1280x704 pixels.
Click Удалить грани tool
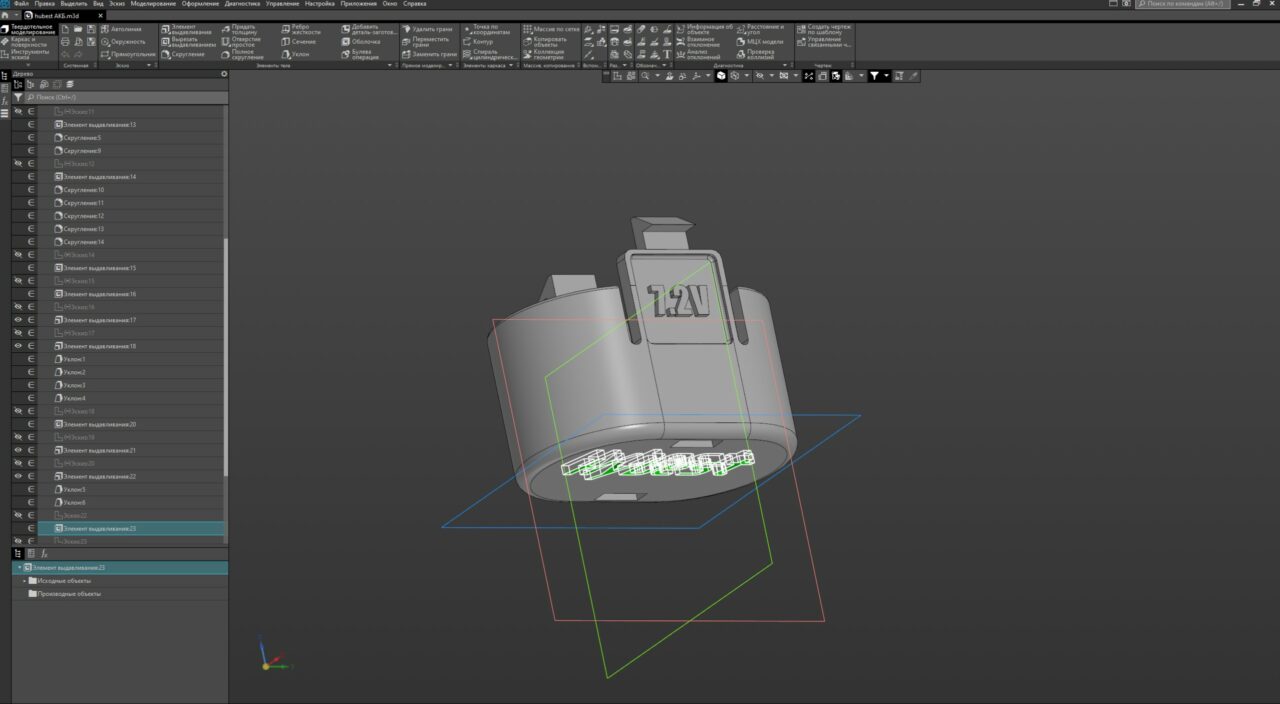click(x=427, y=29)
